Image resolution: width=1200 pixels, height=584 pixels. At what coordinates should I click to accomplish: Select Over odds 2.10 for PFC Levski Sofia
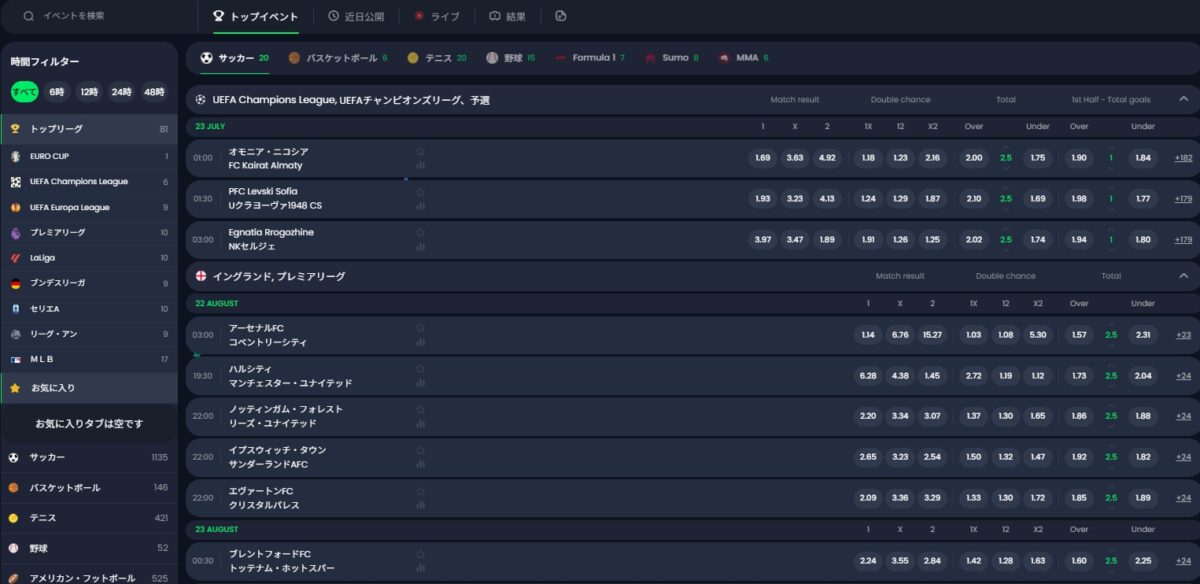coord(974,199)
